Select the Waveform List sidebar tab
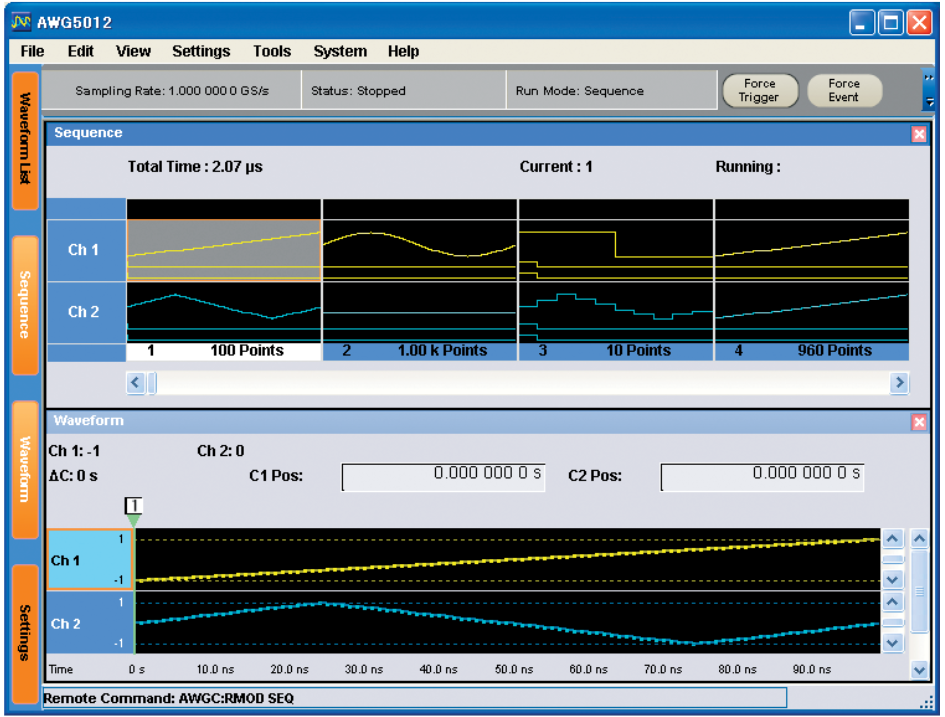Viewport: 945px width, 717px height. 22,135
